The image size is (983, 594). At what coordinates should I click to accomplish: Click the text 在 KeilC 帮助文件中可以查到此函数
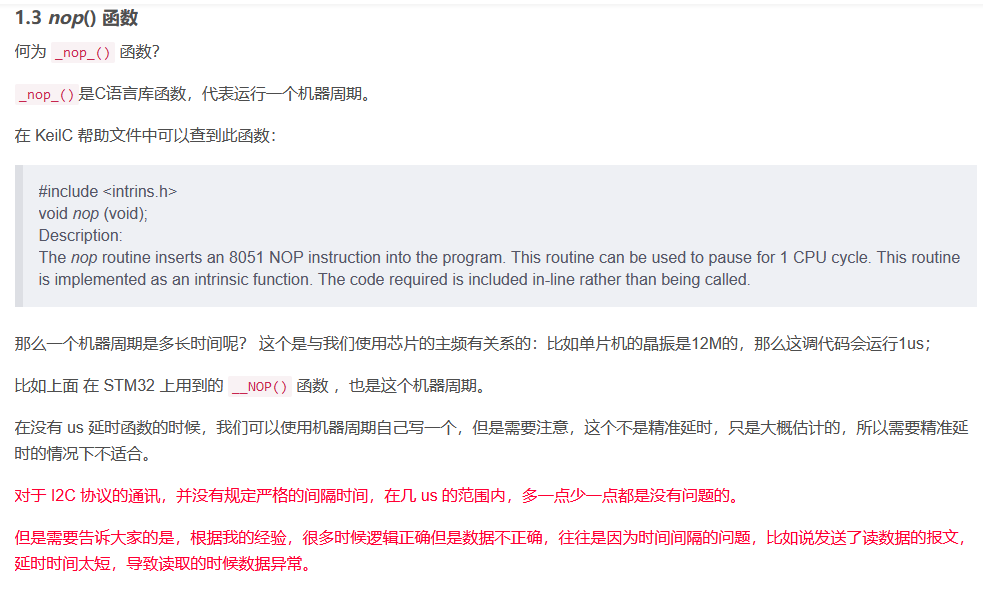click(x=145, y=135)
